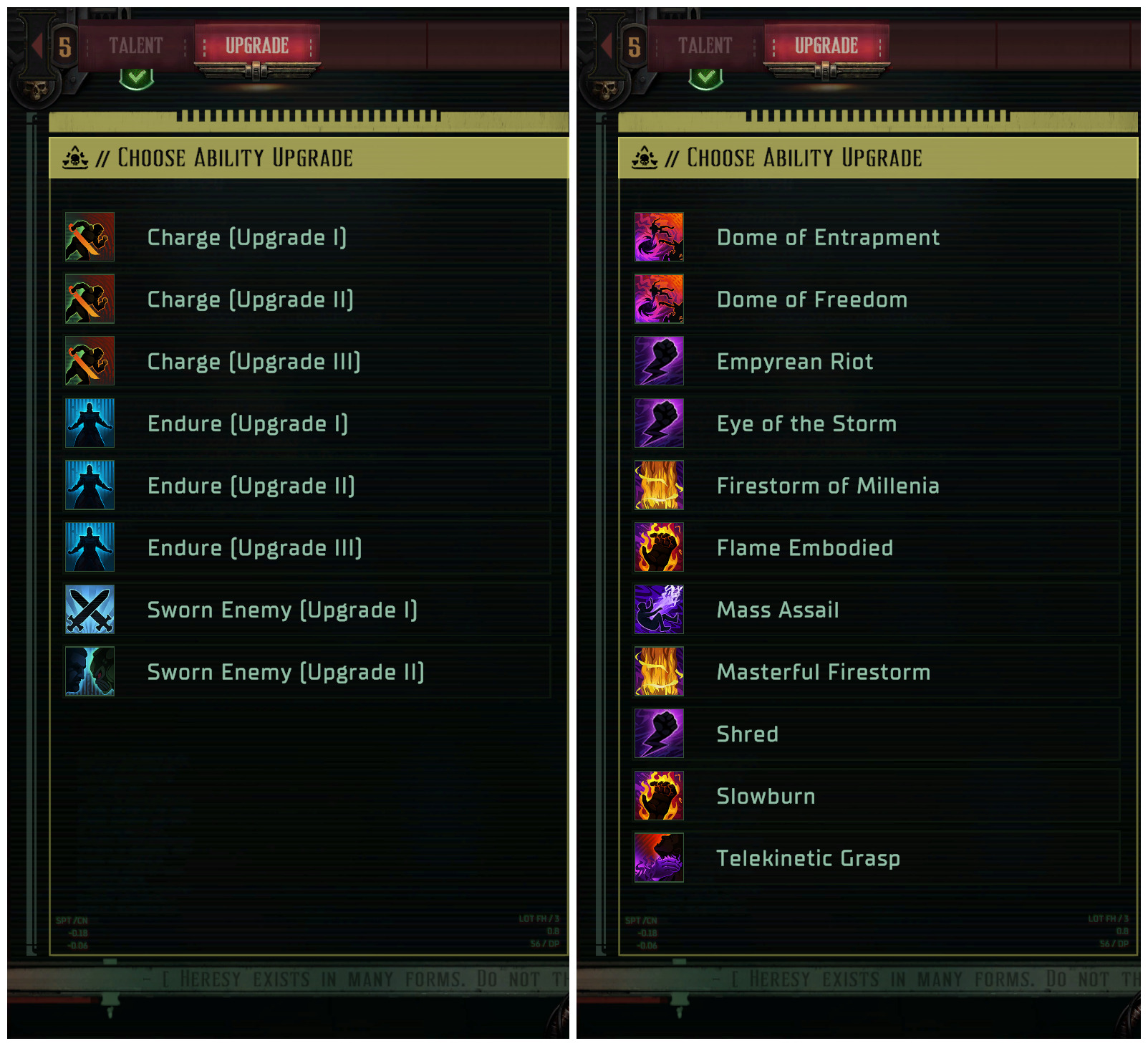1148x1046 pixels.
Task: Select Eye of the Storm entry
Action: [877, 423]
